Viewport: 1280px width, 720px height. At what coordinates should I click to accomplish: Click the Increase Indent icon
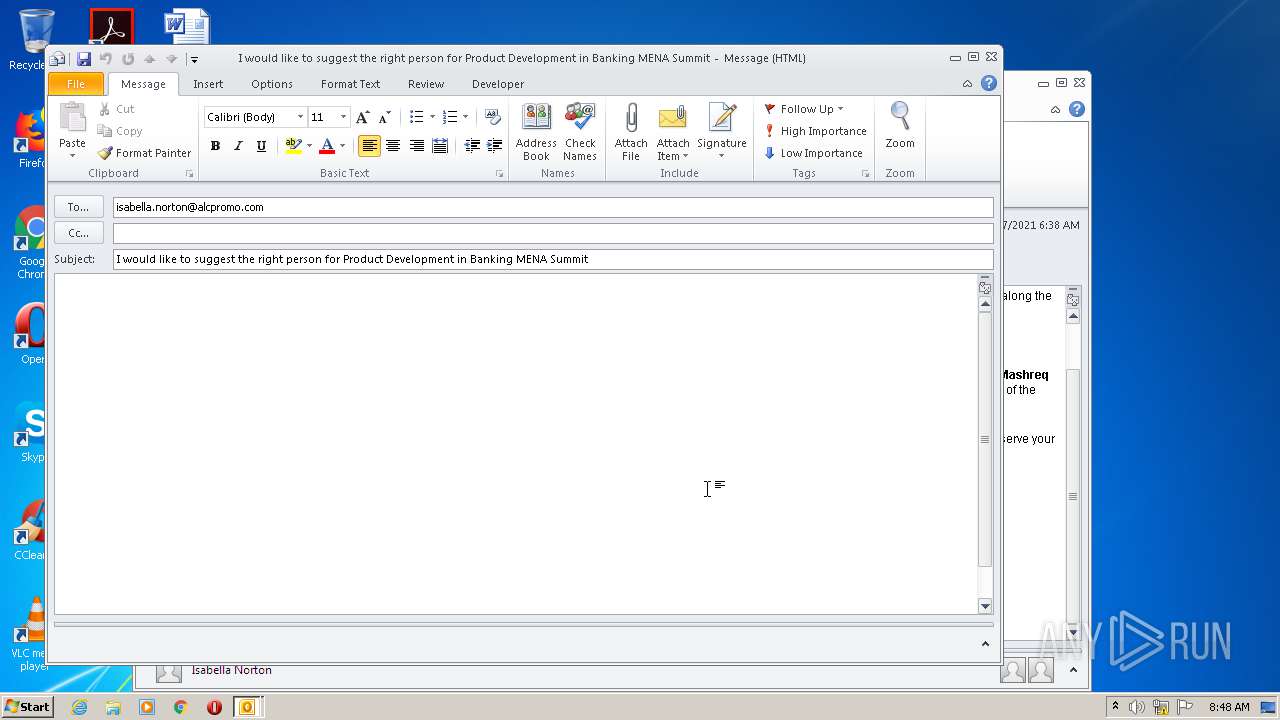click(x=495, y=146)
